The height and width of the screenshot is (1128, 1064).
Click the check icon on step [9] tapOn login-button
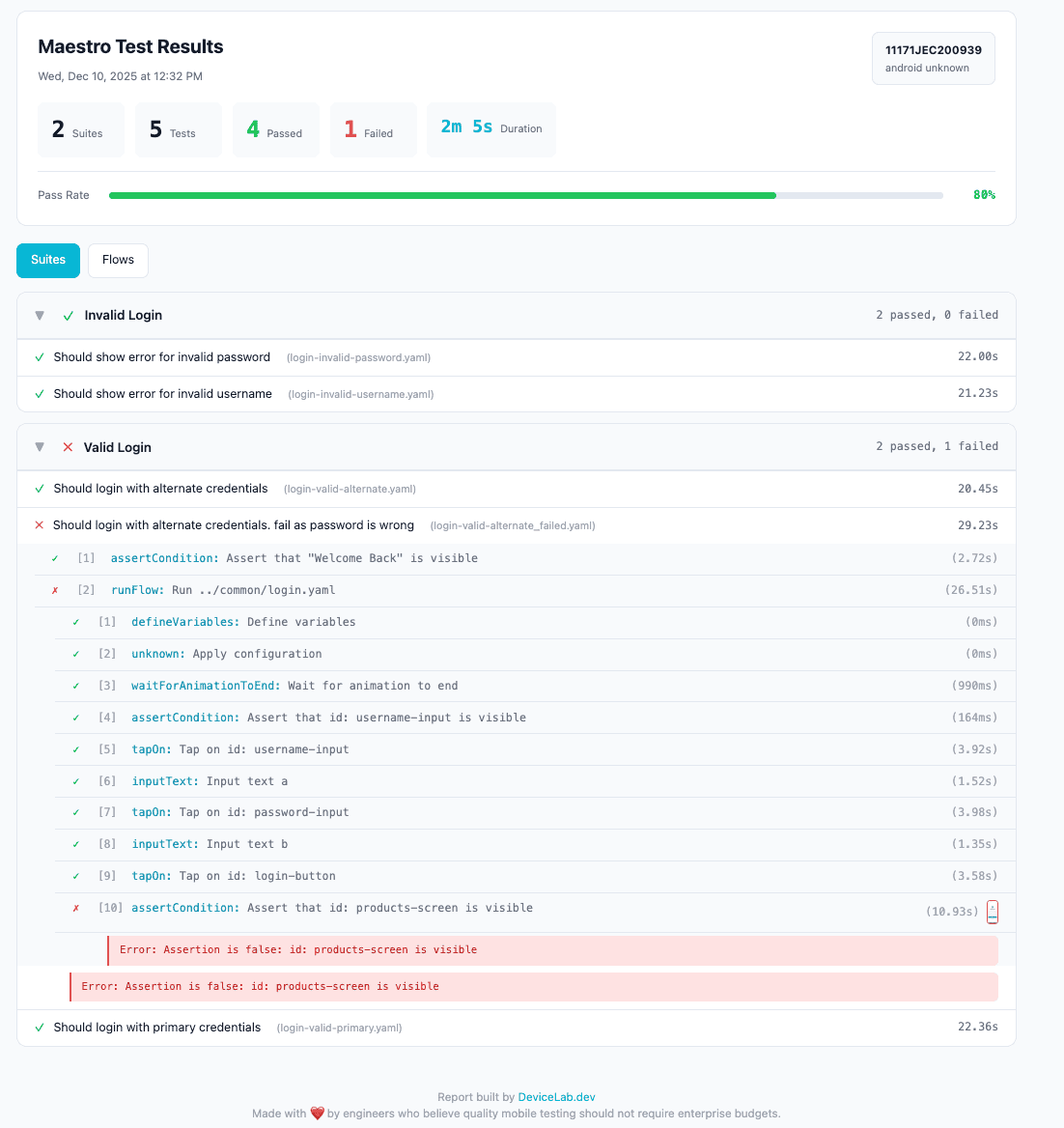(x=75, y=876)
